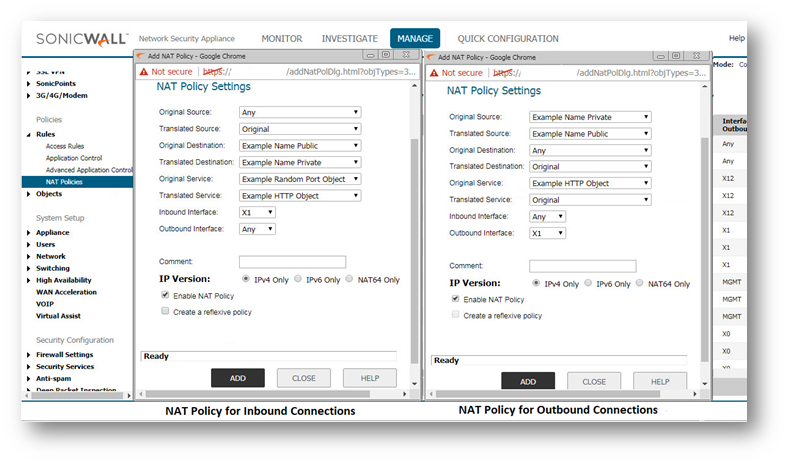This screenshot has width=789, height=464.
Task: Toggle Enable NAT Policy in the inbound dialog
Action: click(x=165, y=296)
